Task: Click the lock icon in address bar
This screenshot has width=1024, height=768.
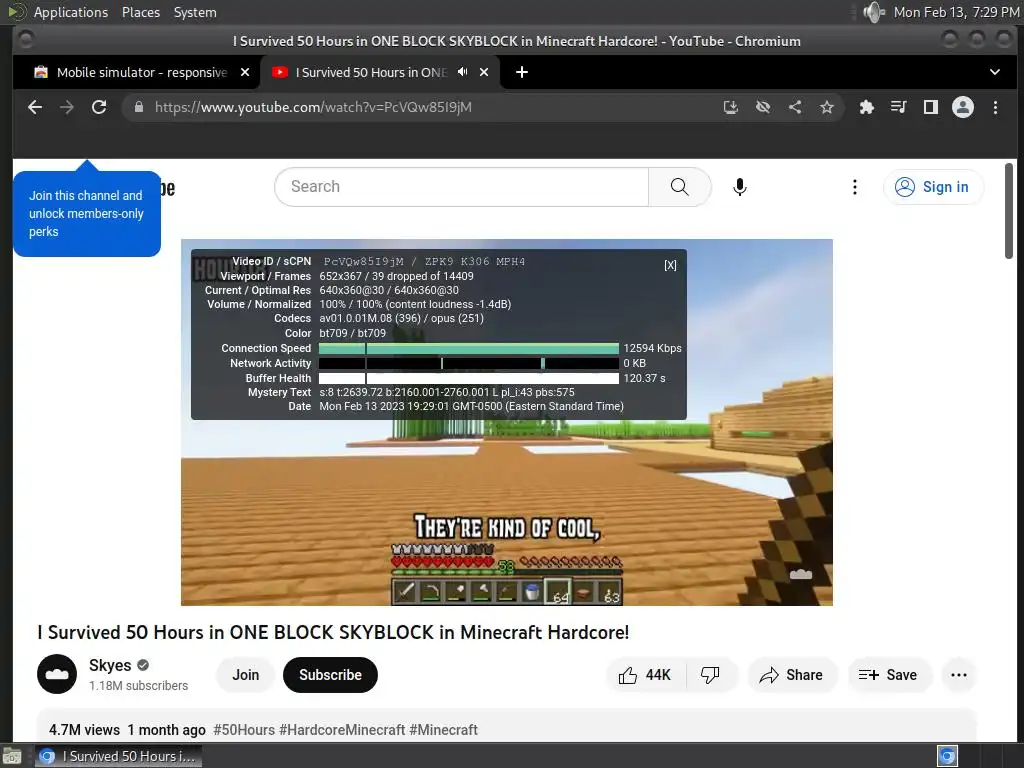Action: click(138, 107)
